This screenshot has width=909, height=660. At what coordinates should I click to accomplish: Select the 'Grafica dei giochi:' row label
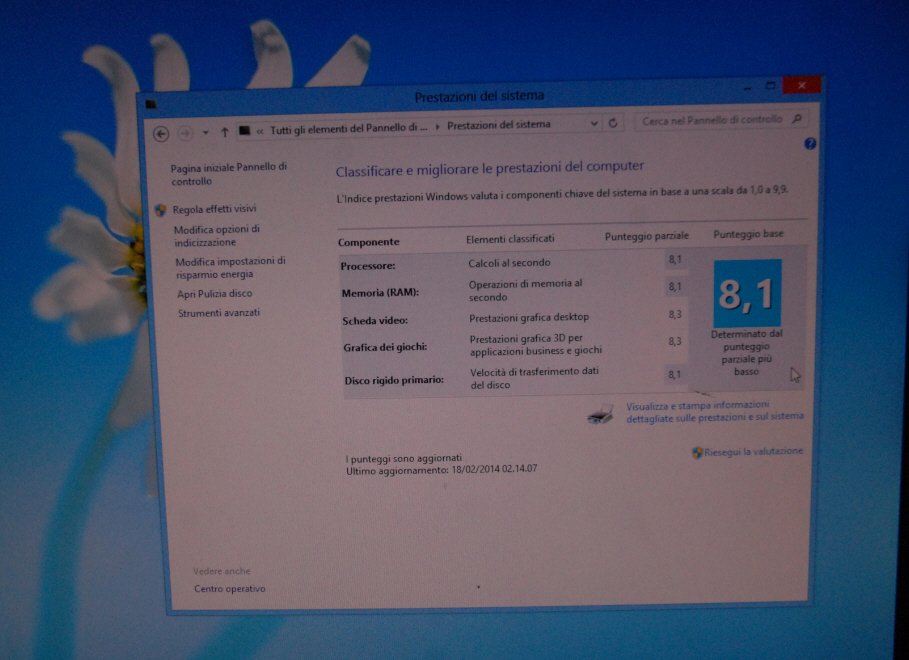[x=385, y=347]
